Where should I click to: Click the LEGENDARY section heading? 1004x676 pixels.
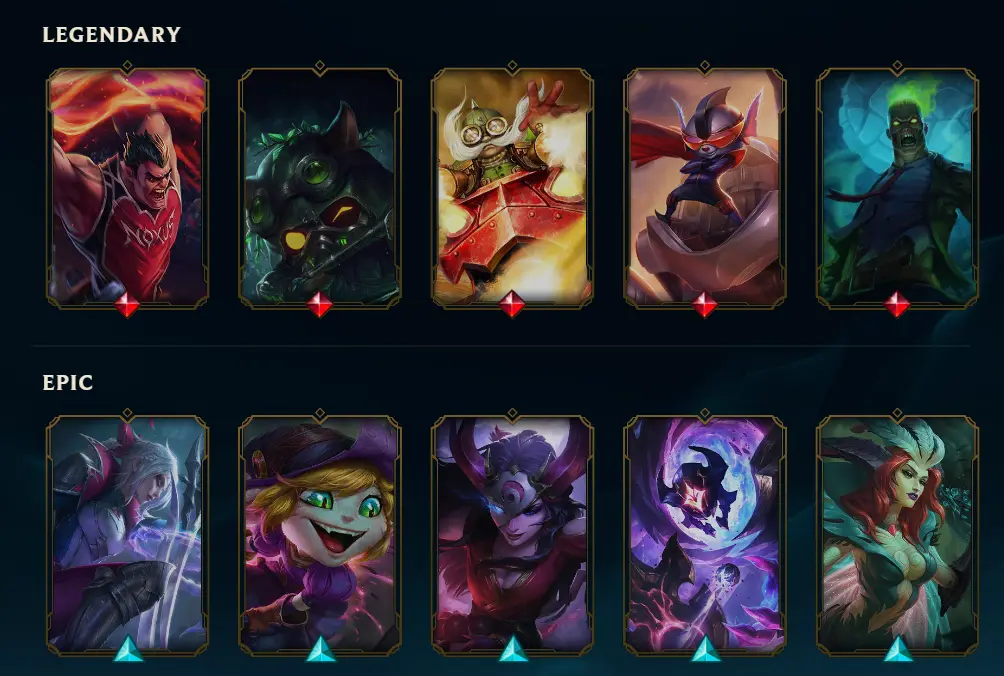[x=111, y=35]
